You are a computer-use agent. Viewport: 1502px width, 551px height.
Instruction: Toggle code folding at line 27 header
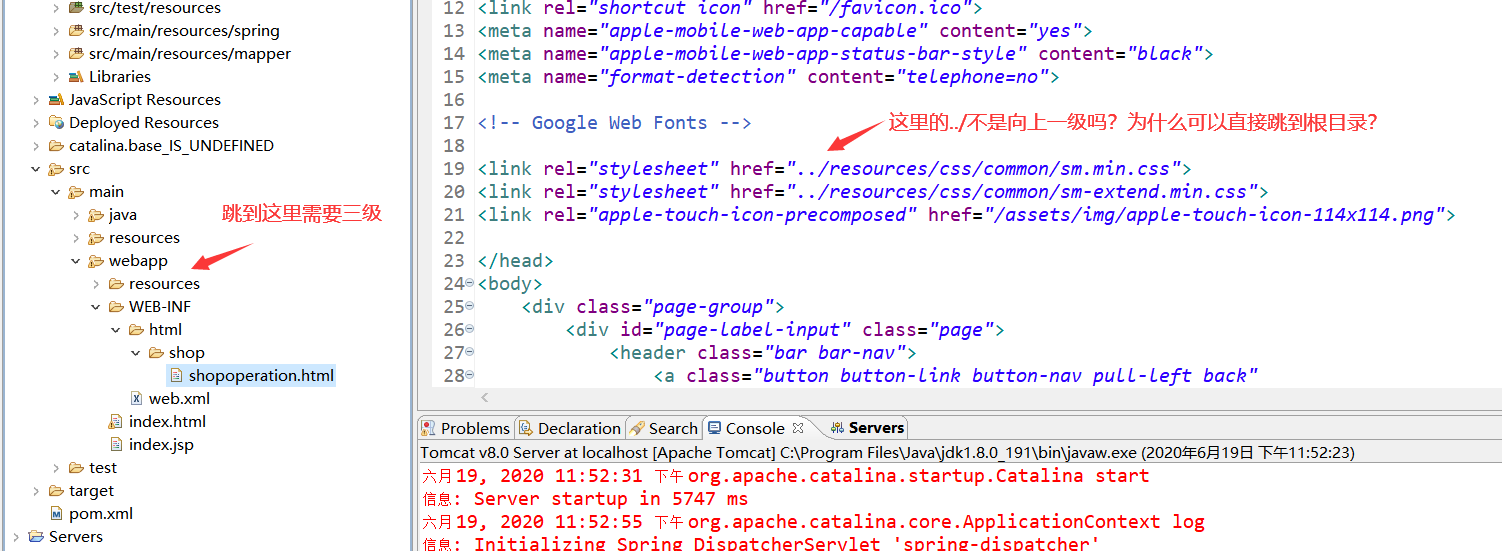point(470,353)
